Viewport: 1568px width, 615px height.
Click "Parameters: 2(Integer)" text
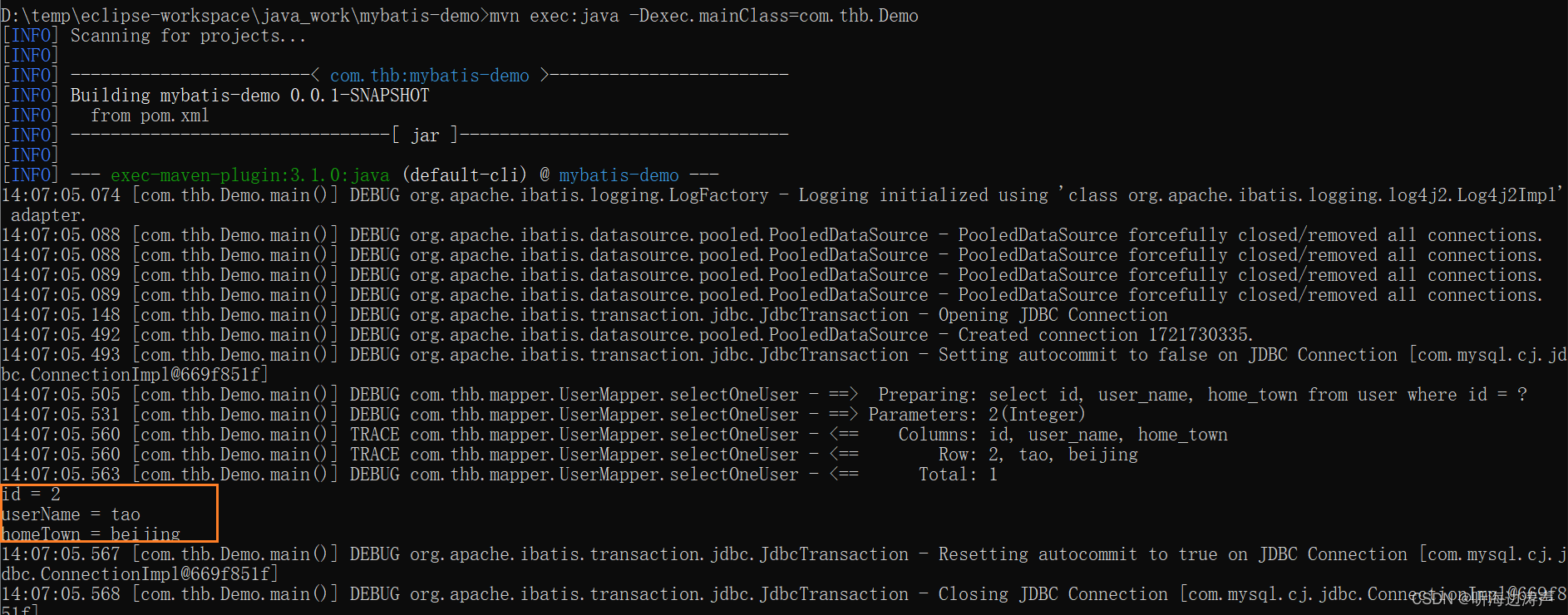pos(977,415)
